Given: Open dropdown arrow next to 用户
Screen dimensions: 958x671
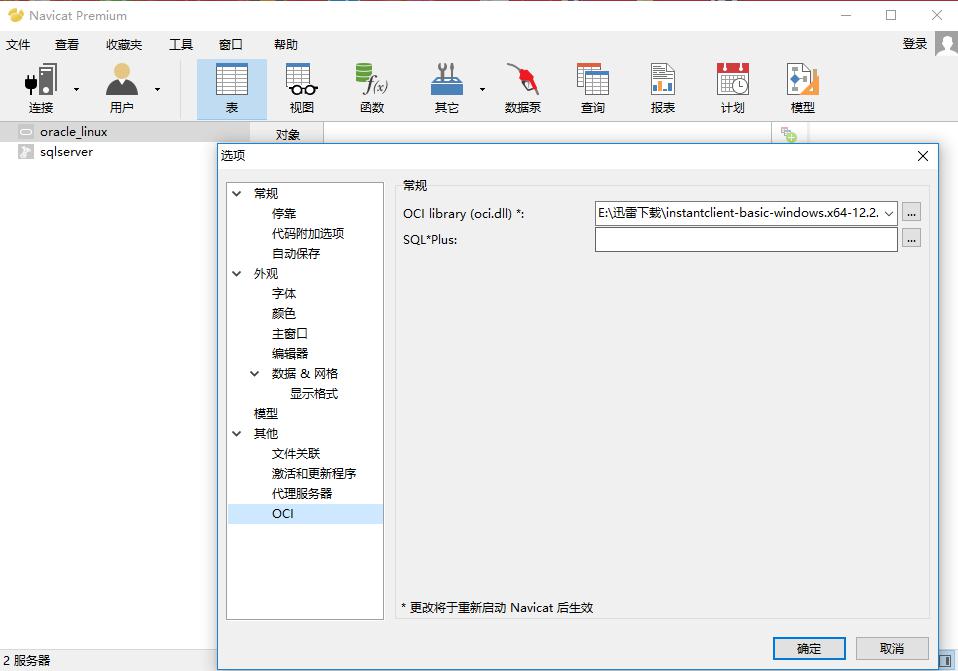Looking at the screenshot, I should 157,89.
